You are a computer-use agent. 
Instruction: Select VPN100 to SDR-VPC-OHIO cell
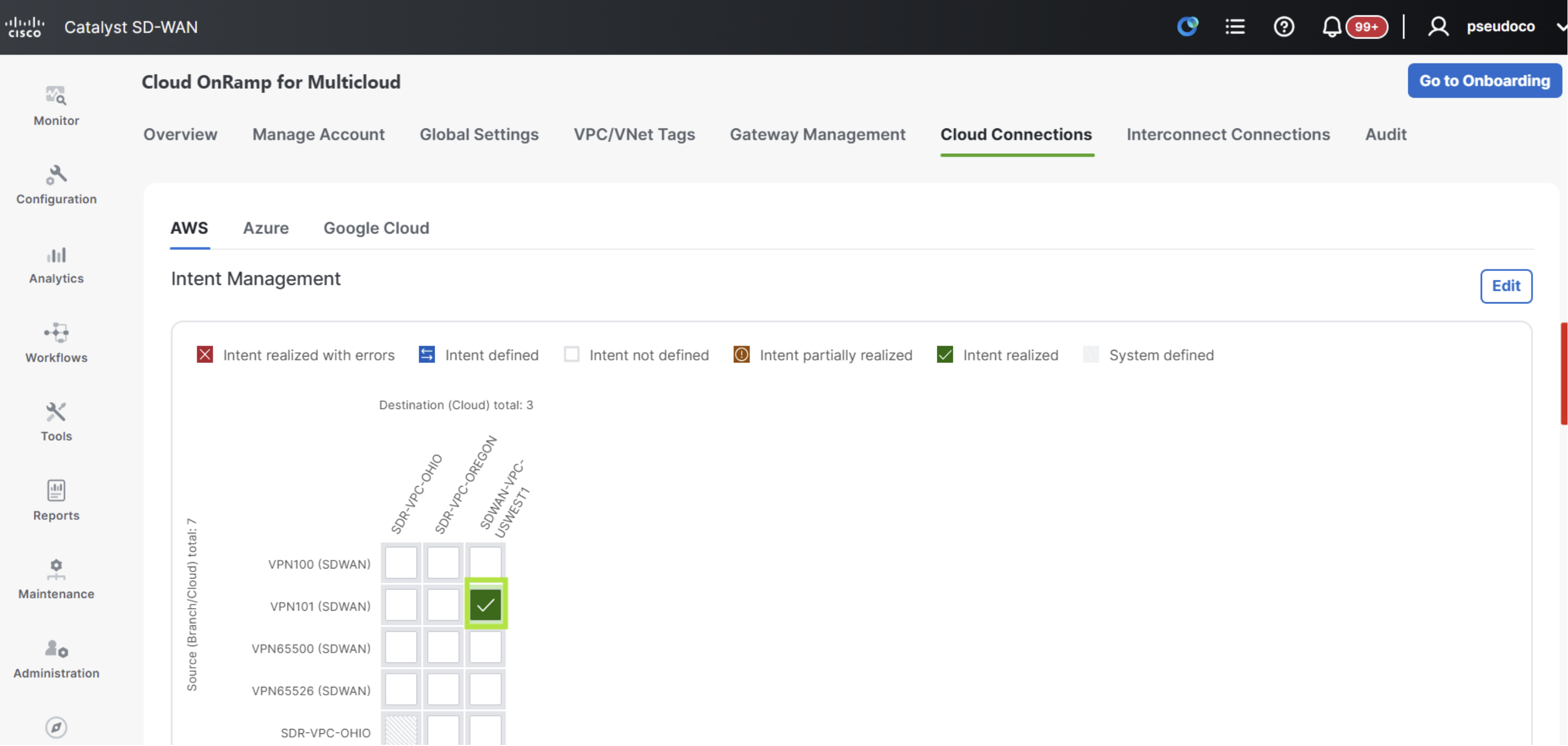click(401, 563)
